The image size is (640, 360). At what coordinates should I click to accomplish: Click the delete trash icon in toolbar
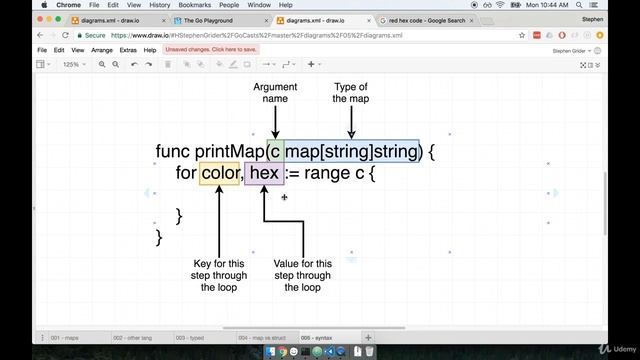point(168,64)
